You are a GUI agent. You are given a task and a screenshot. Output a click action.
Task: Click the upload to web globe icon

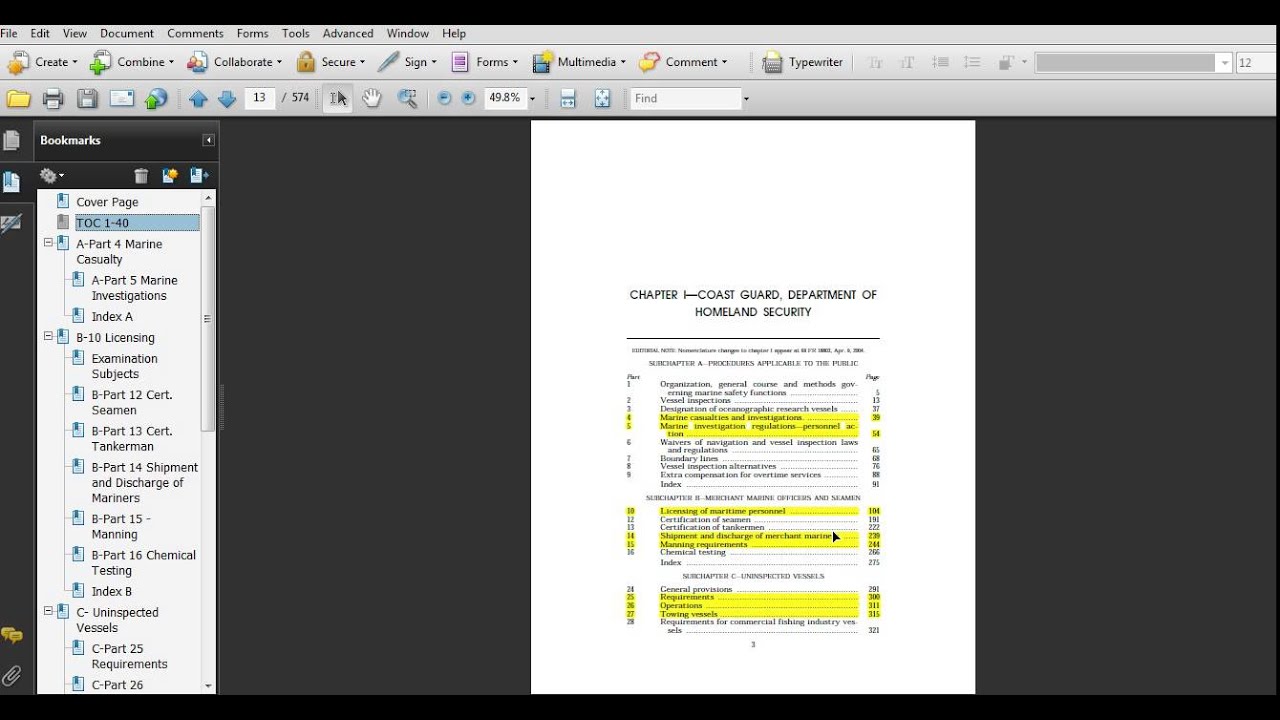(156, 99)
